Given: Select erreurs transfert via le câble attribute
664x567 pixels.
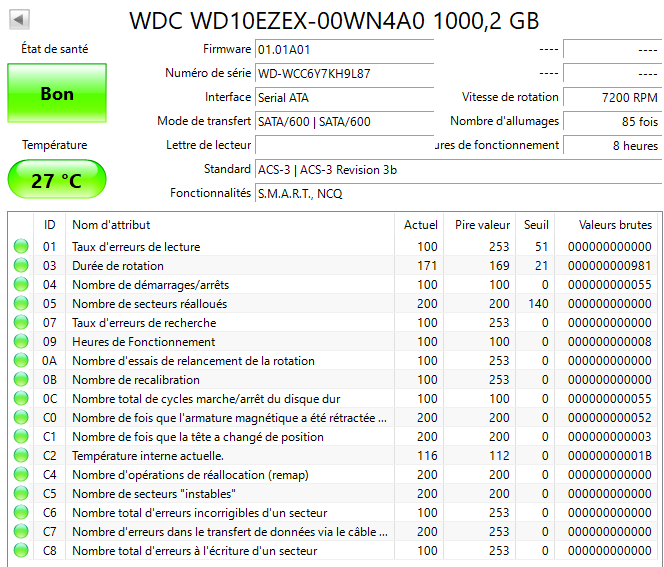Looking at the screenshot, I should pos(230,532).
